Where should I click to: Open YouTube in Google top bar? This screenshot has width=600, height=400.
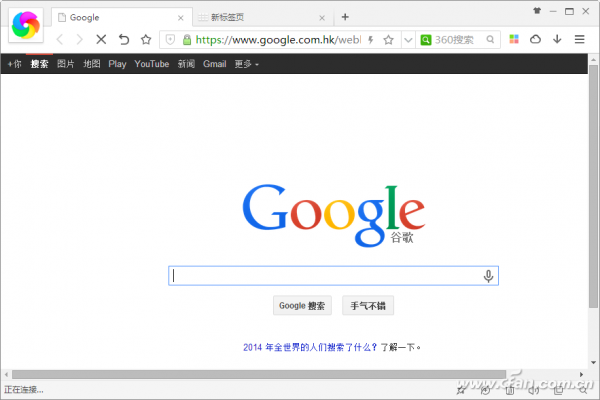(x=152, y=64)
